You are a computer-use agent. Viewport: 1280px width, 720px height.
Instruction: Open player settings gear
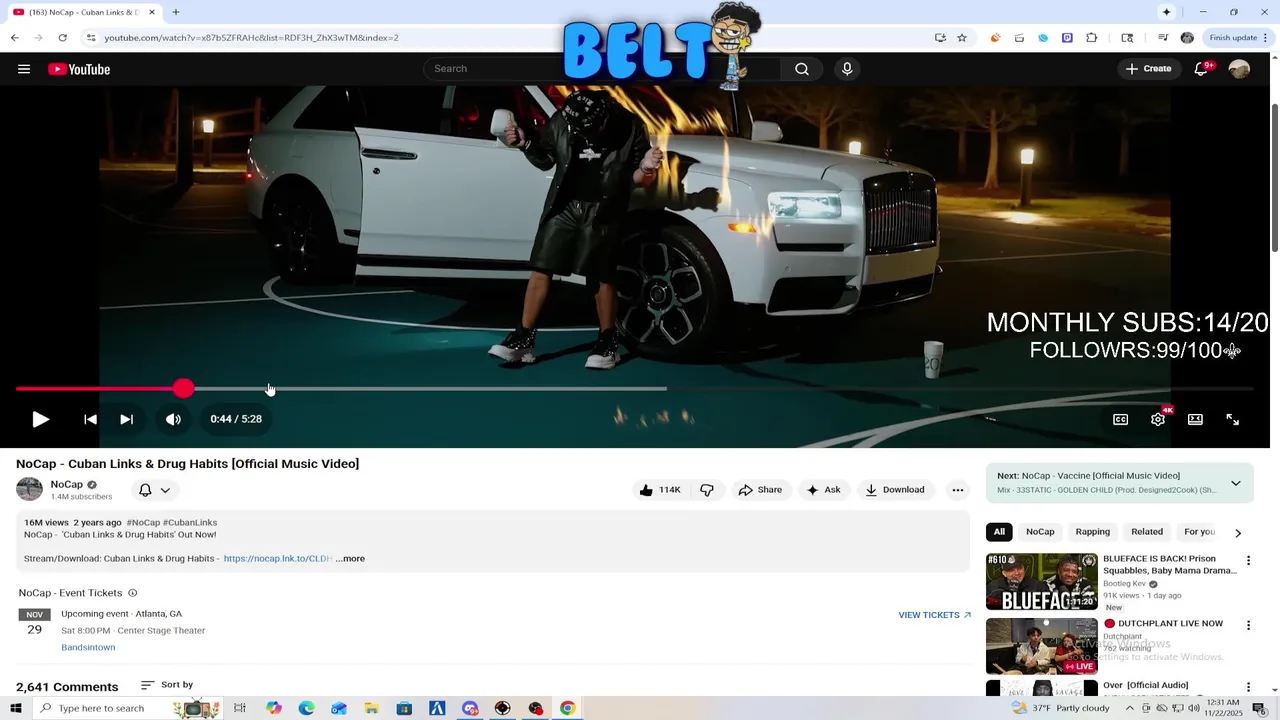[x=1158, y=419]
